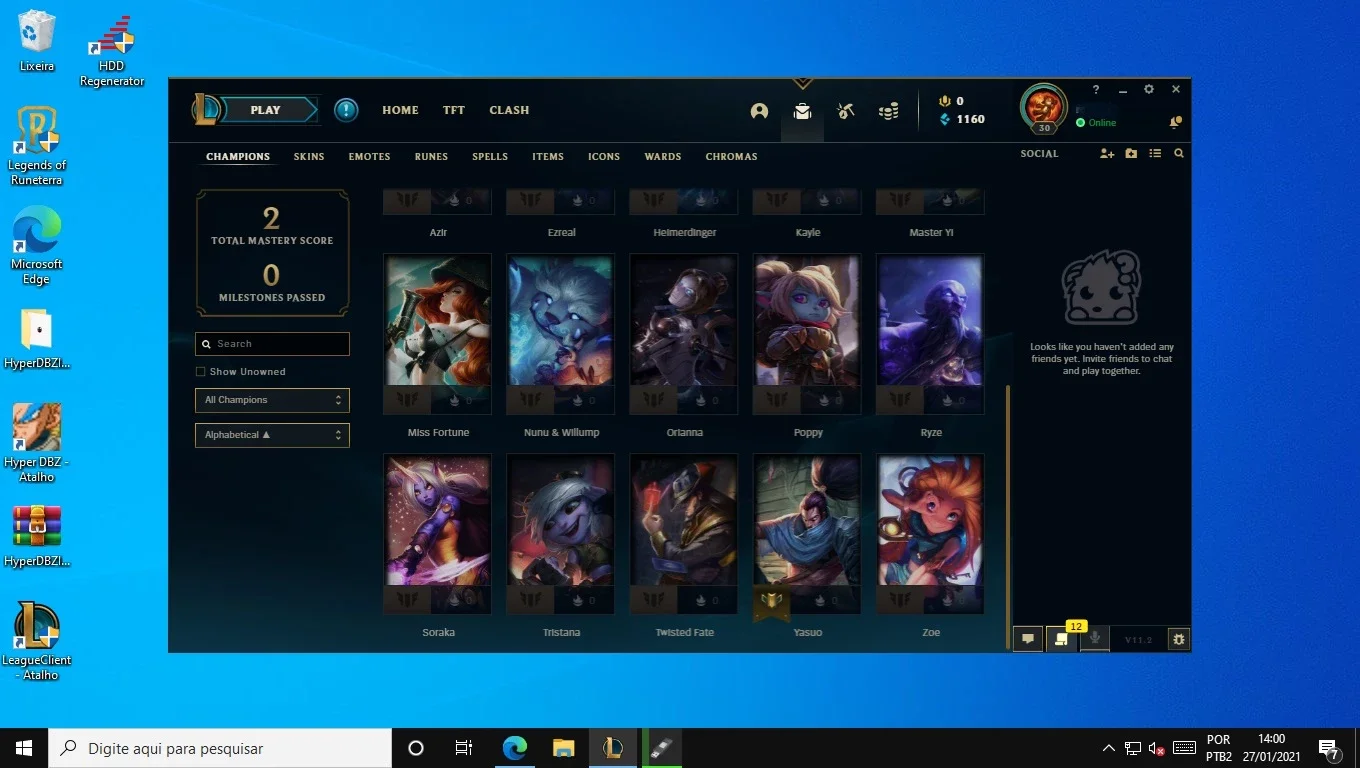Viewport: 1360px width, 768px height.
Task: Click the taskbar search box
Action: [220, 748]
